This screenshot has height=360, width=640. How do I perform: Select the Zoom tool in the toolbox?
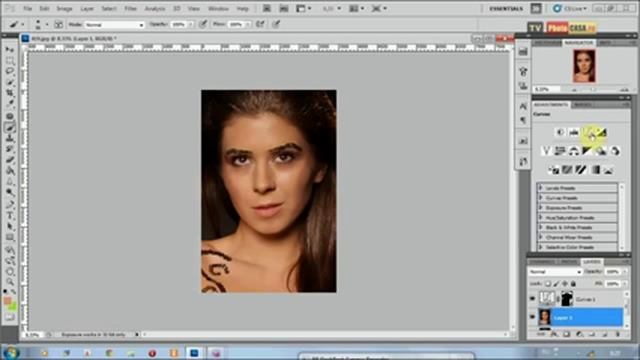(10, 282)
